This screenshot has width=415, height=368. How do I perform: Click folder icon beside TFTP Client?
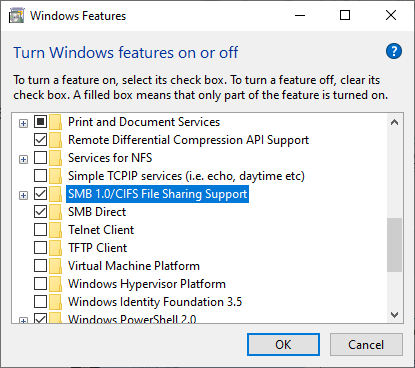[56, 248]
